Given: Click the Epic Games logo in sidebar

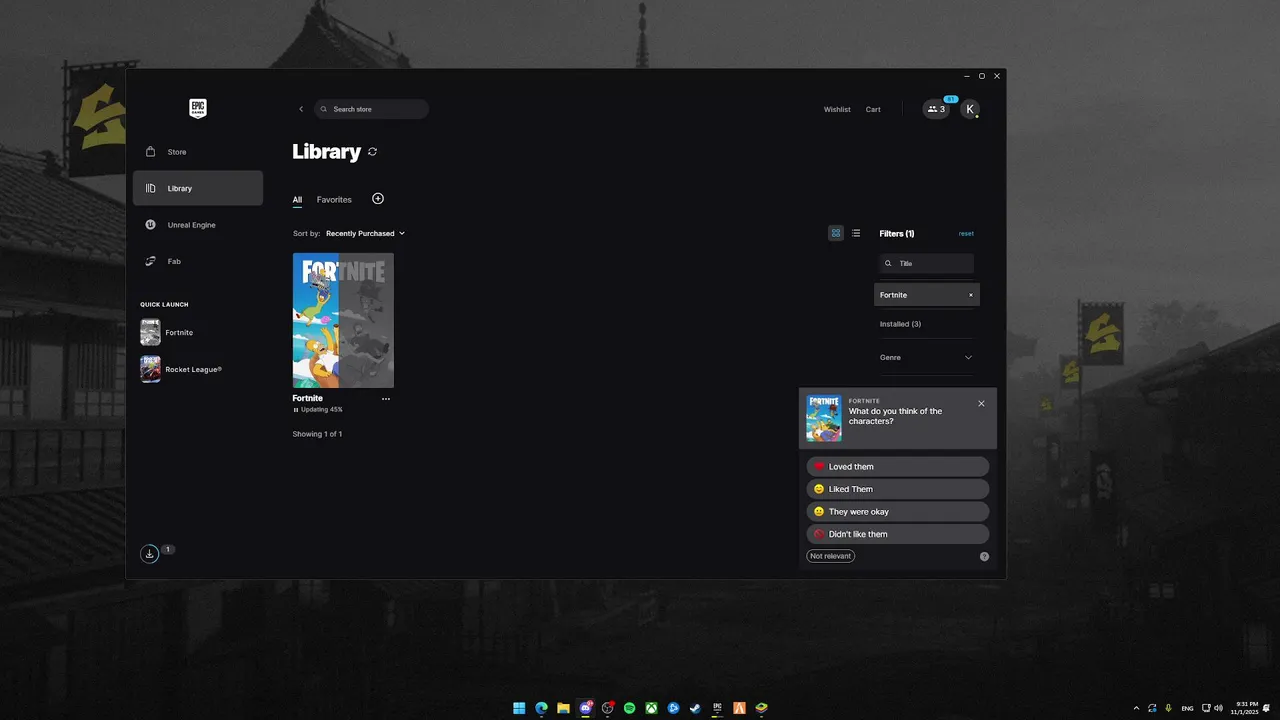Looking at the screenshot, I should pyautogui.click(x=198, y=108).
